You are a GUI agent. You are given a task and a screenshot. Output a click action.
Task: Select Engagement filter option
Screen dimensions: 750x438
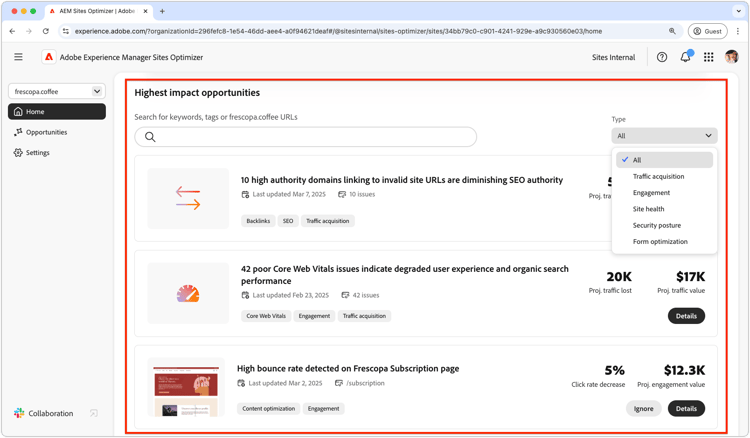click(x=651, y=193)
